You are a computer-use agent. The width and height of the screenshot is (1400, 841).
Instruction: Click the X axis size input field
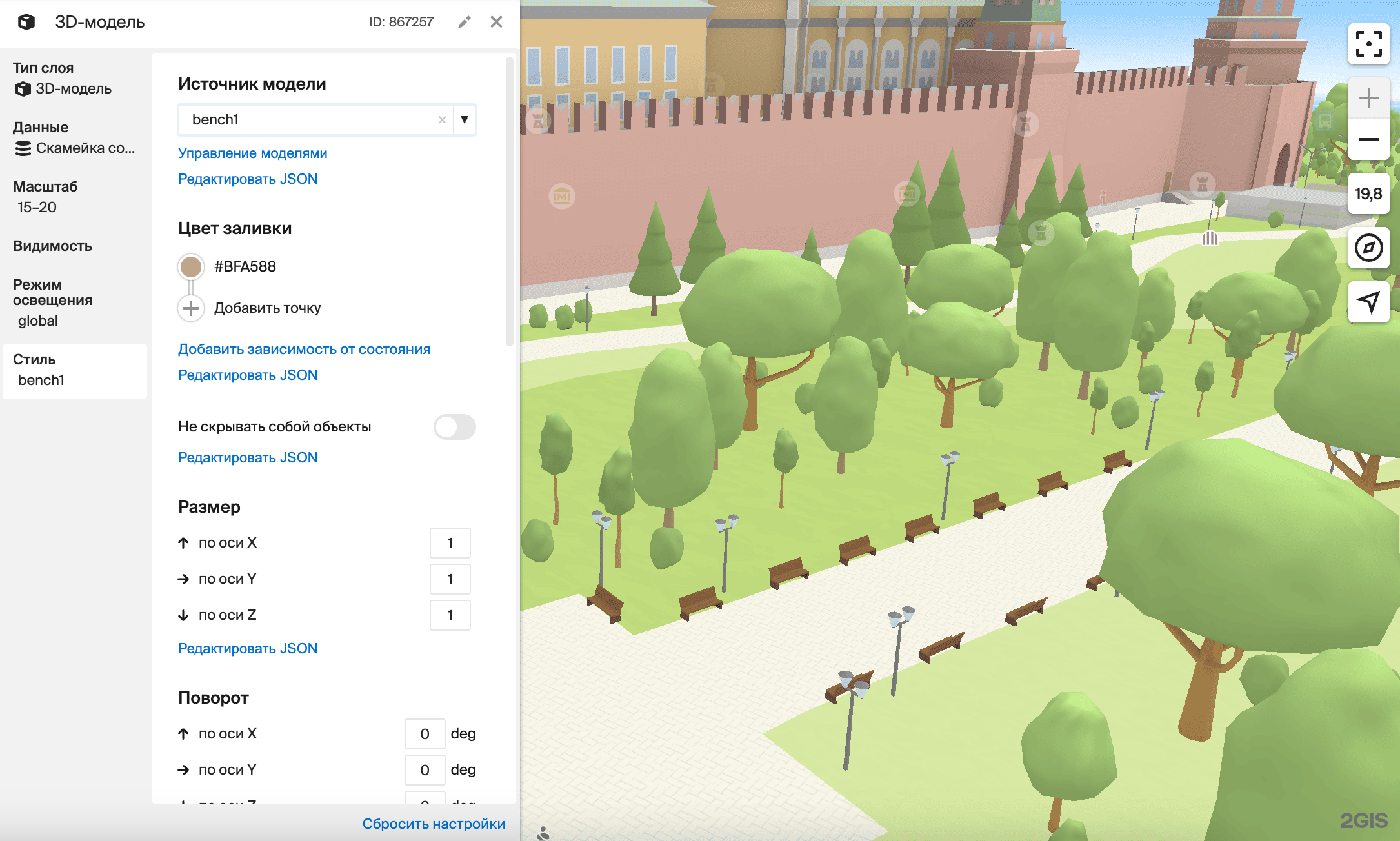coord(450,542)
